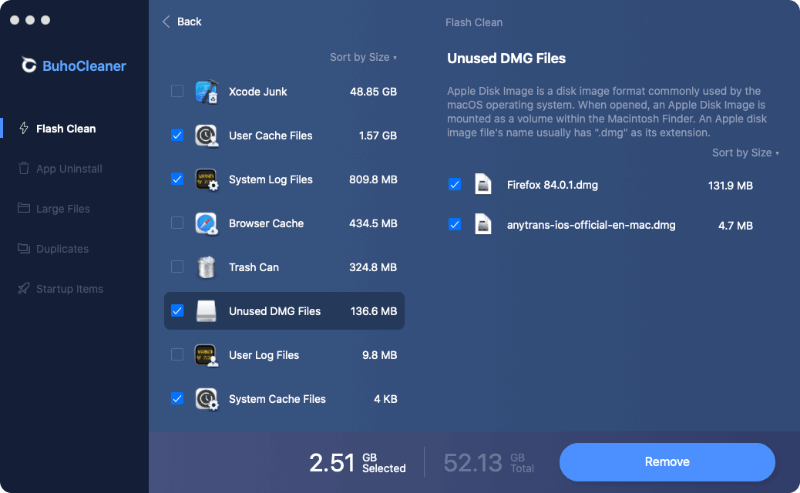Click the 1.57 GB size value
800x493 pixels.
(x=378, y=135)
